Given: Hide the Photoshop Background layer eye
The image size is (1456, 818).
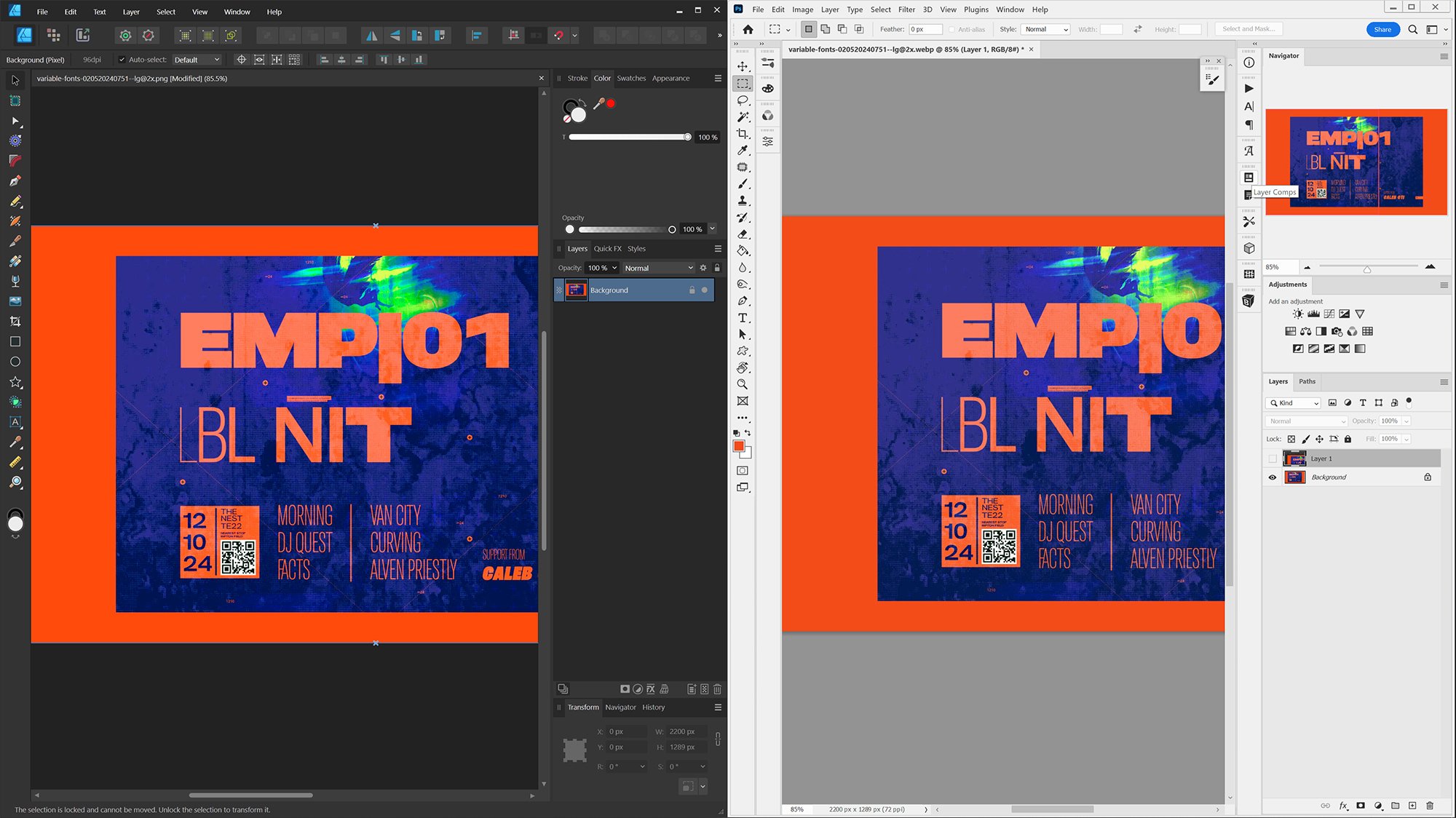Looking at the screenshot, I should (1273, 477).
